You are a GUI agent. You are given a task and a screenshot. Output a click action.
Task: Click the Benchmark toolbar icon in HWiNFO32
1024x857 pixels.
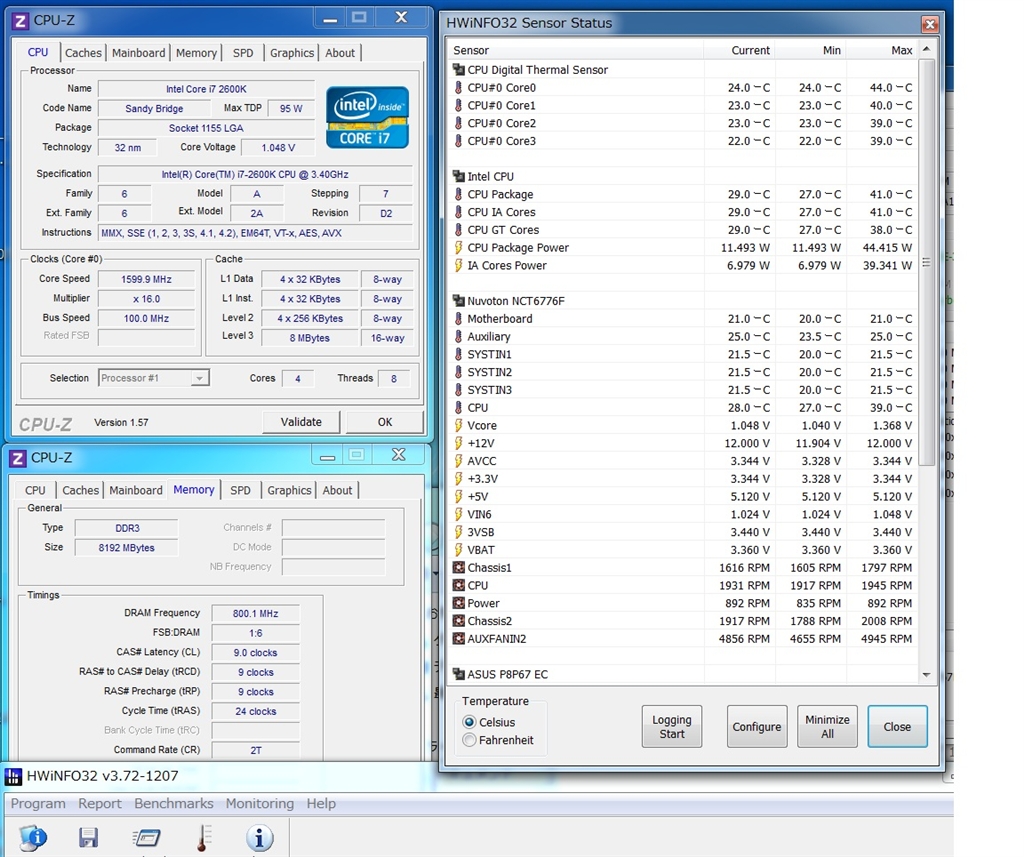pos(146,837)
